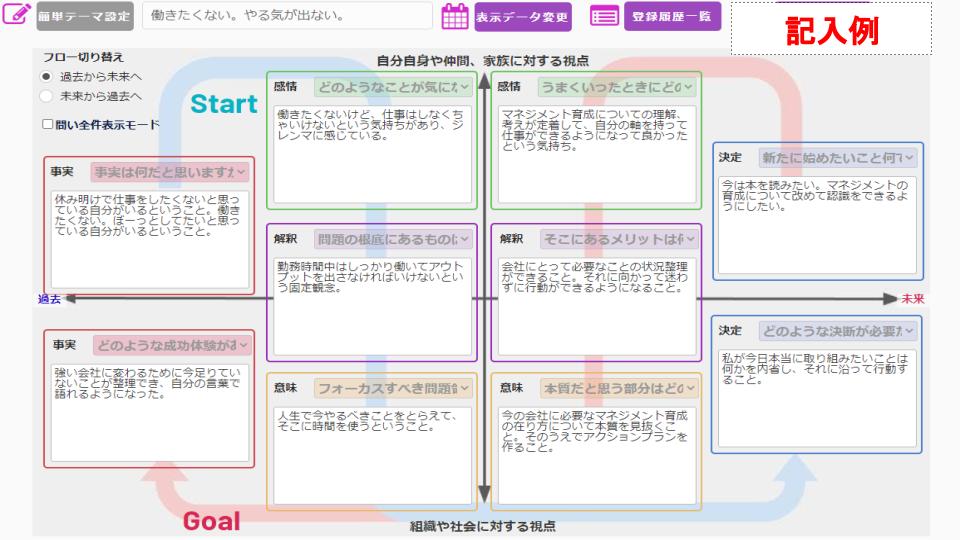The image size is (960, 540).
Task: Select the 未来から過去へ radio option
Action: click(46, 96)
